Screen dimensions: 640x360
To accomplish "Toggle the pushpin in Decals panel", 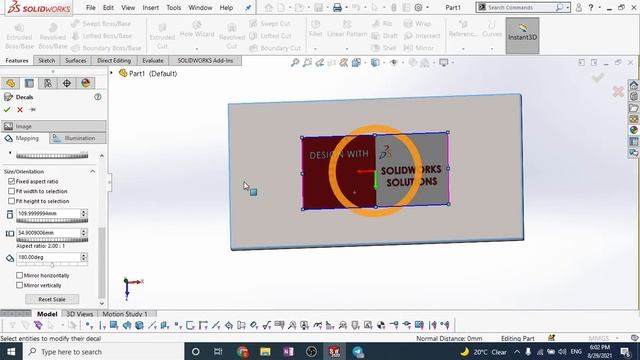I will pyautogui.click(x=33, y=109).
